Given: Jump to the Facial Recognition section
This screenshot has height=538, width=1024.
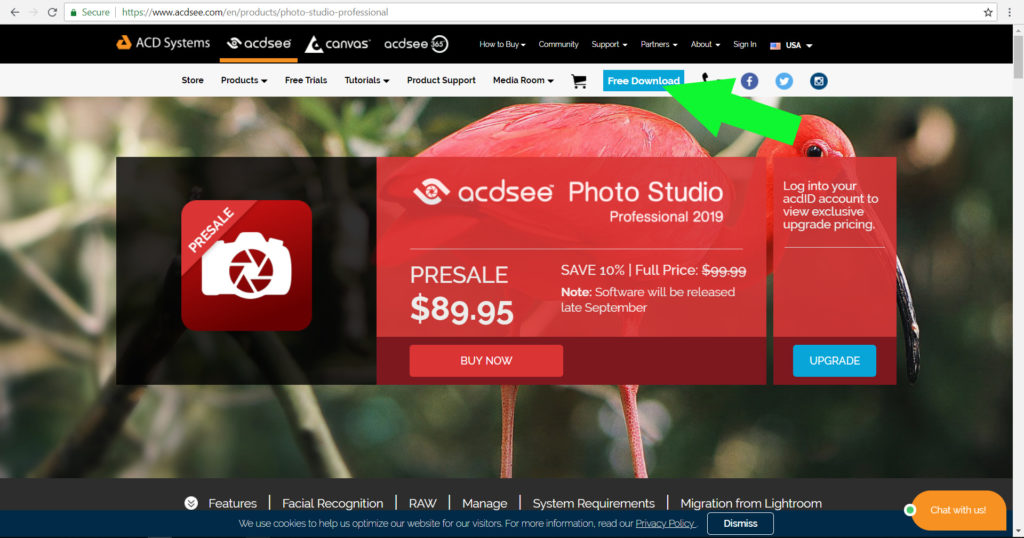Looking at the screenshot, I should [332, 503].
